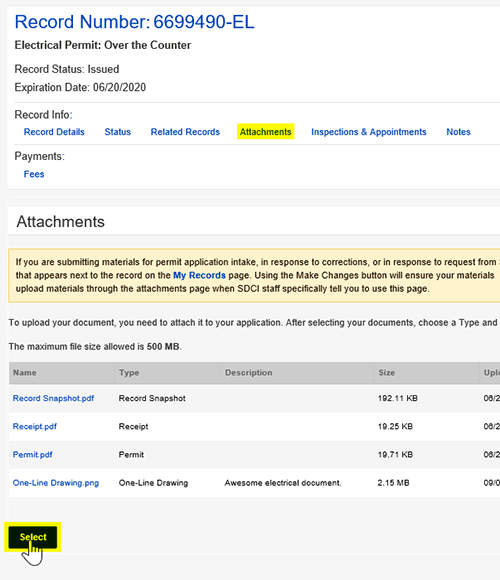500x580 pixels.
Task: Sort attachments by Name column
Action: pos(25,372)
